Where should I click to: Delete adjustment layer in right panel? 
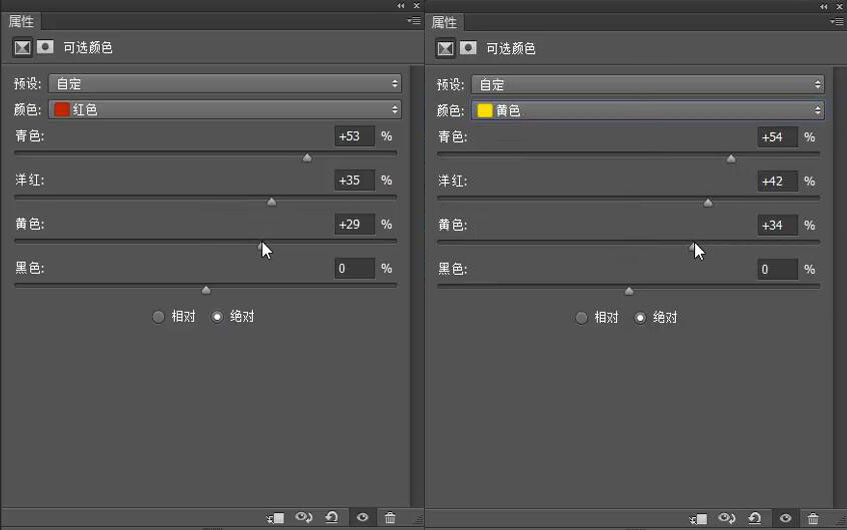click(813, 519)
